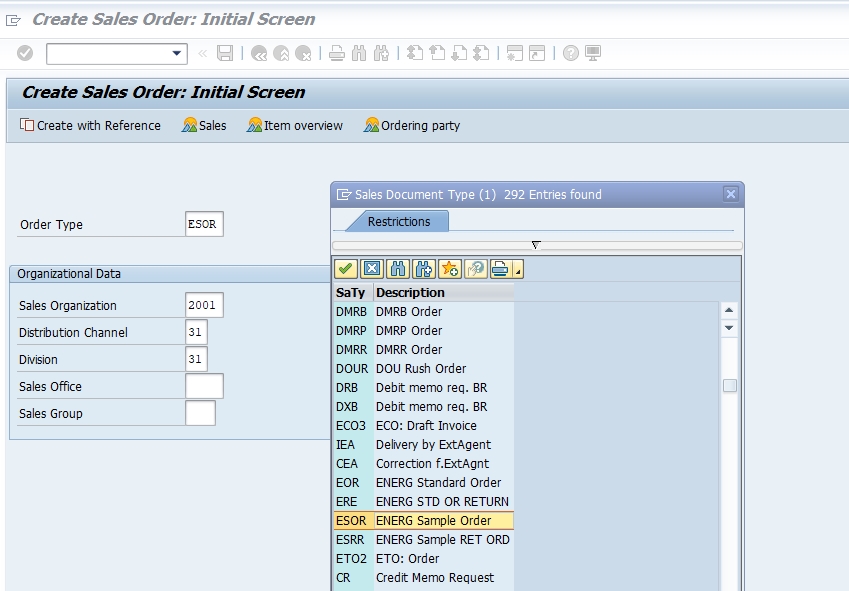Image resolution: width=849 pixels, height=591 pixels.
Task: Click the Find binoculars icon in popup
Action: pos(397,269)
